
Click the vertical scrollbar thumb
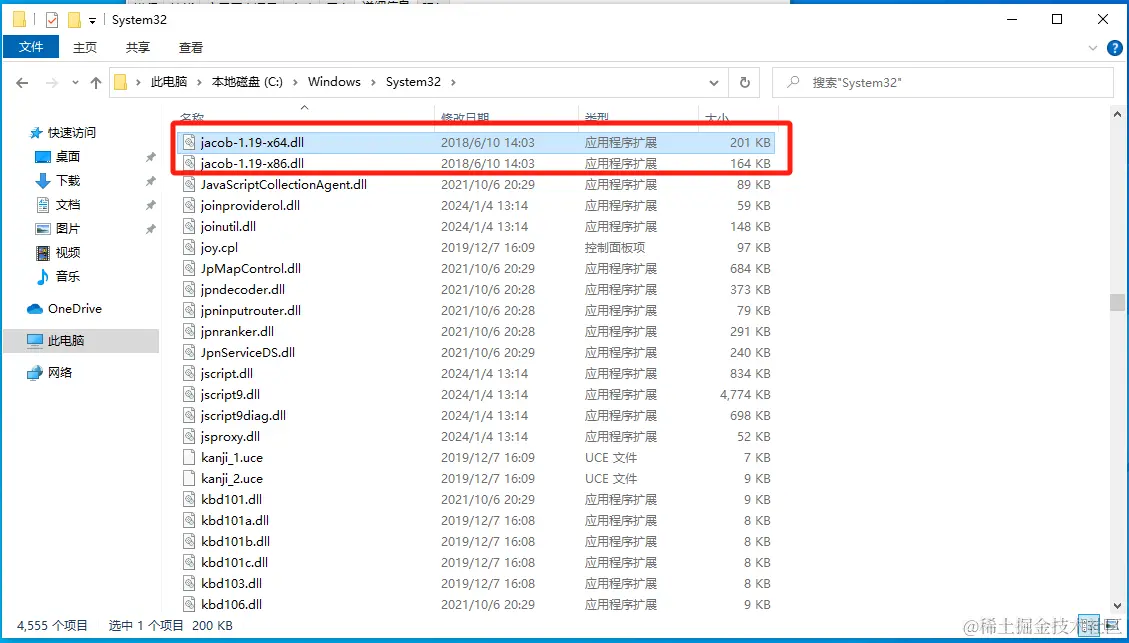1117,302
